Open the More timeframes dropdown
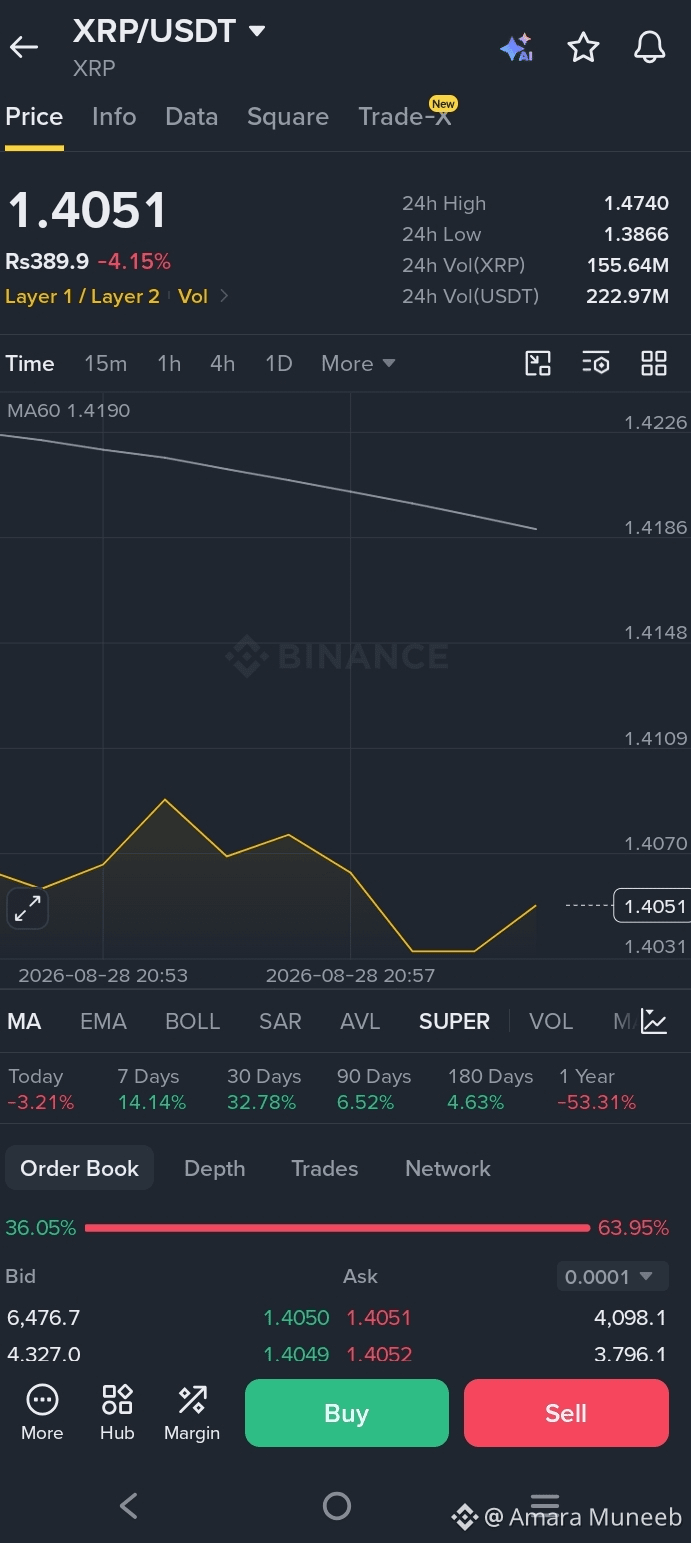Viewport: 691px width, 1543px height. tap(358, 363)
